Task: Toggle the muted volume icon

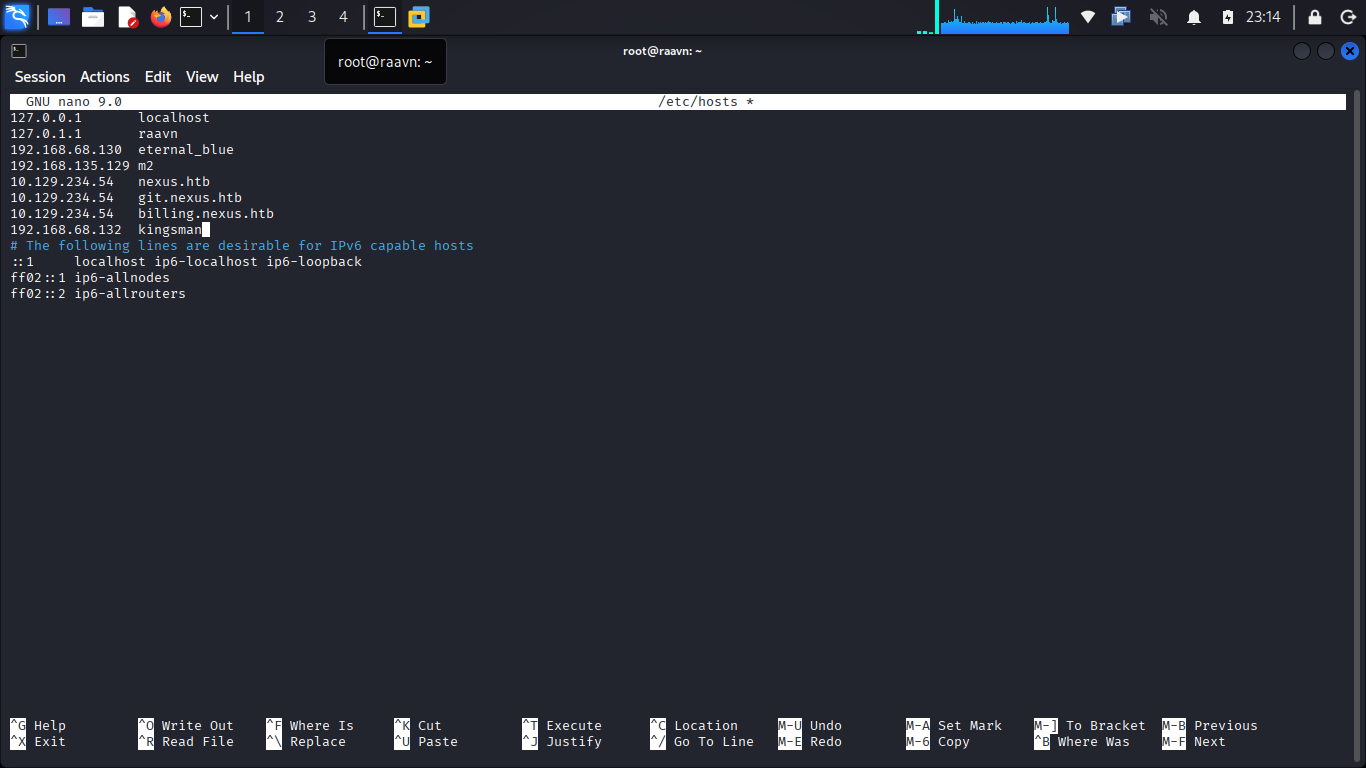Action: (x=1158, y=17)
